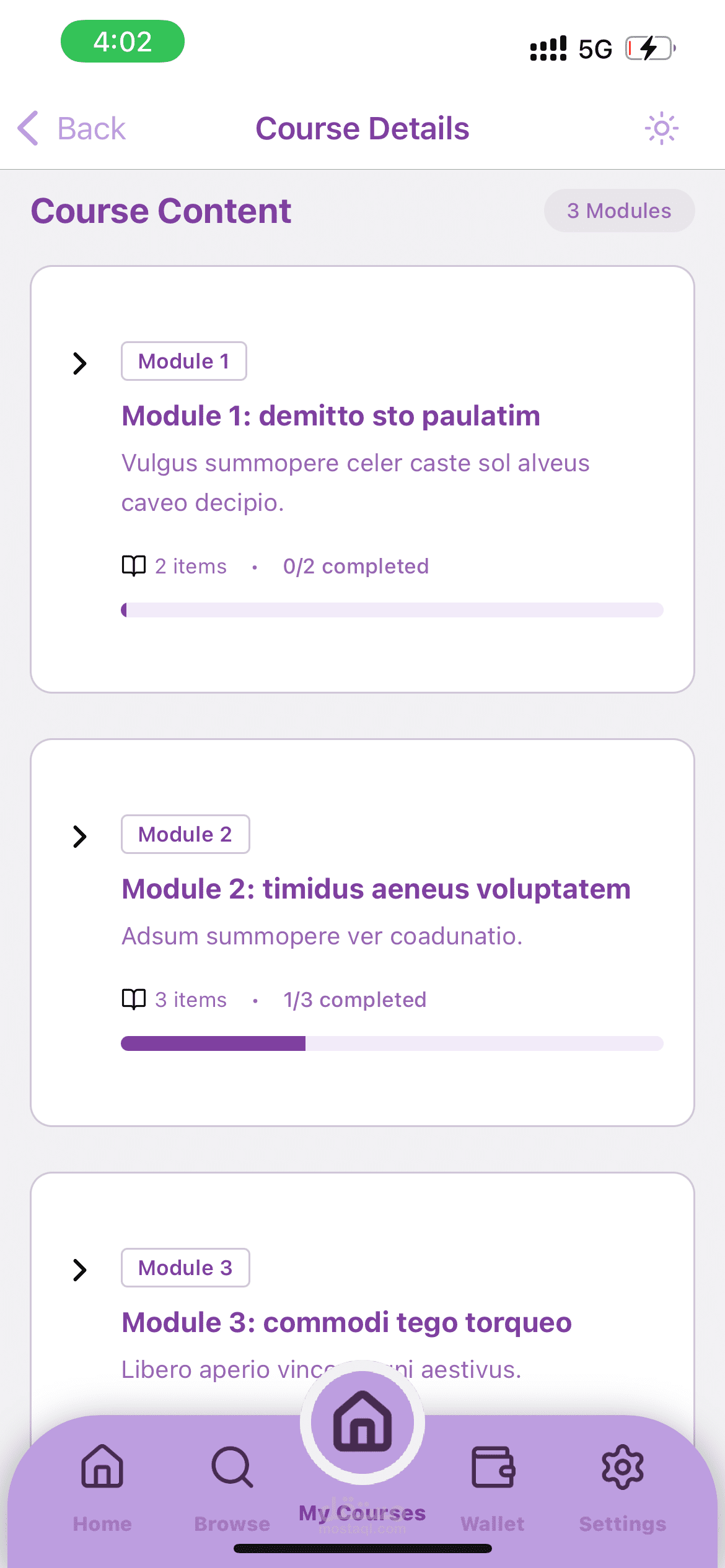Viewport: 725px width, 1568px height.
Task: Open the Home tab house icon
Action: 102,1466
